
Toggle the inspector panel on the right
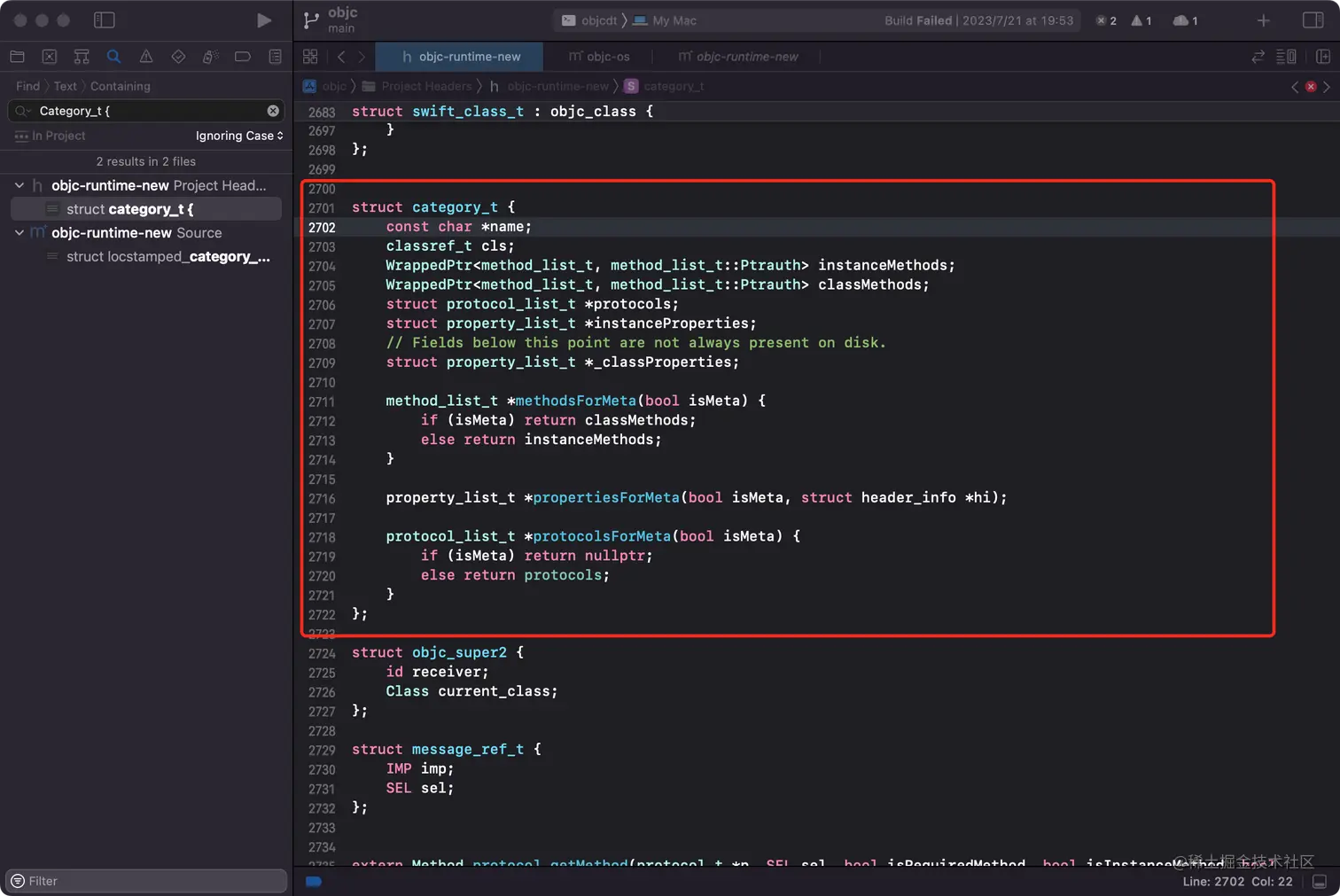(x=1313, y=20)
